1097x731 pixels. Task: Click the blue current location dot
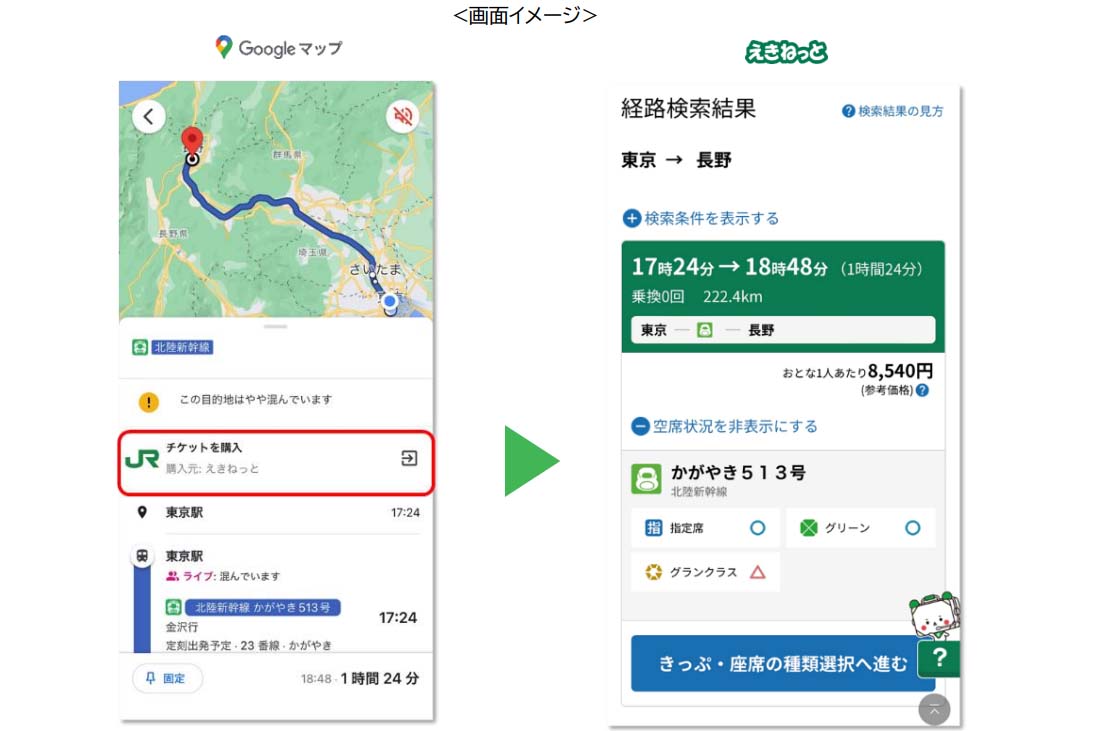(390, 302)
